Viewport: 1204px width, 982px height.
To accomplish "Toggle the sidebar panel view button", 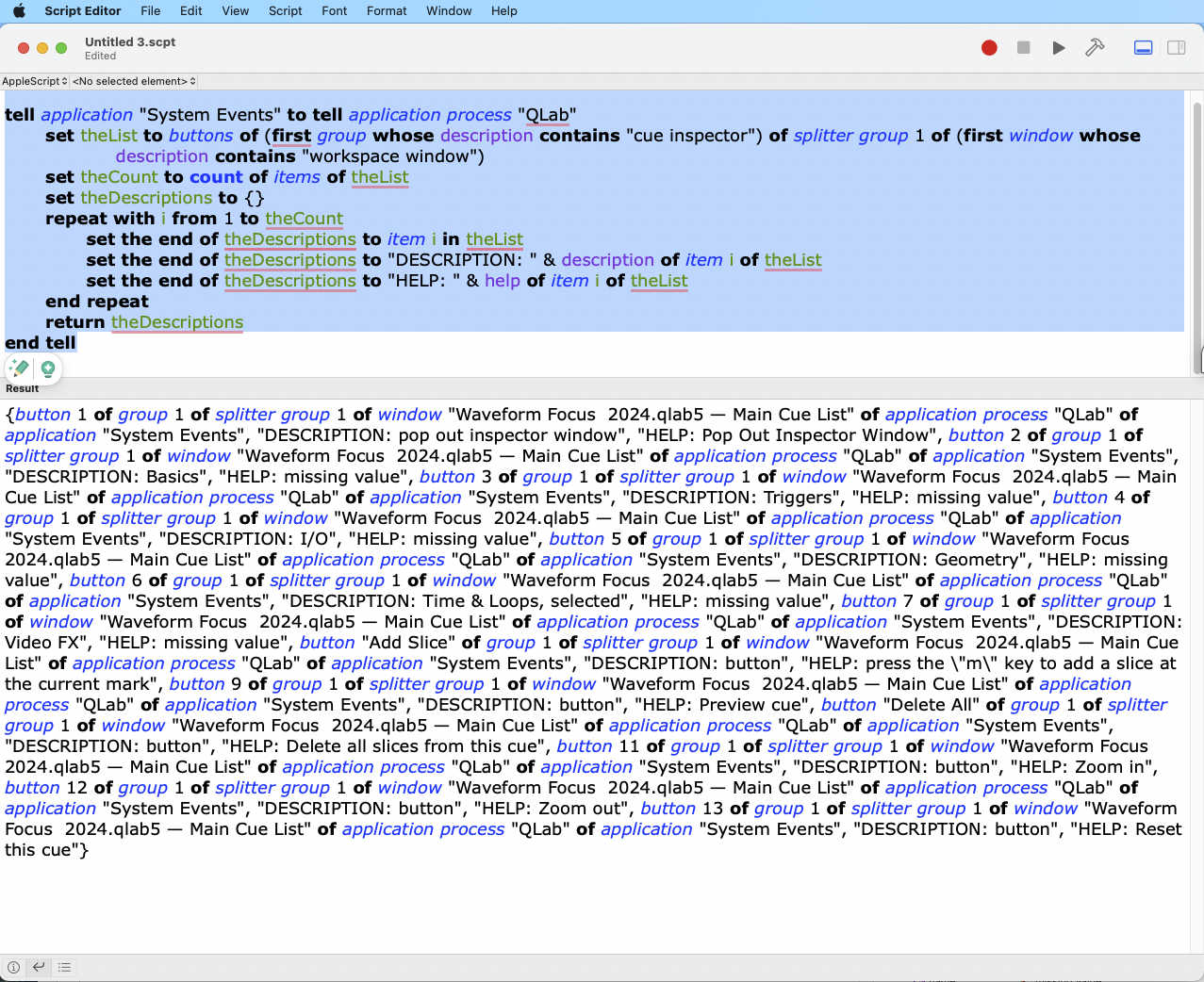I will [x=1175, y=47].
